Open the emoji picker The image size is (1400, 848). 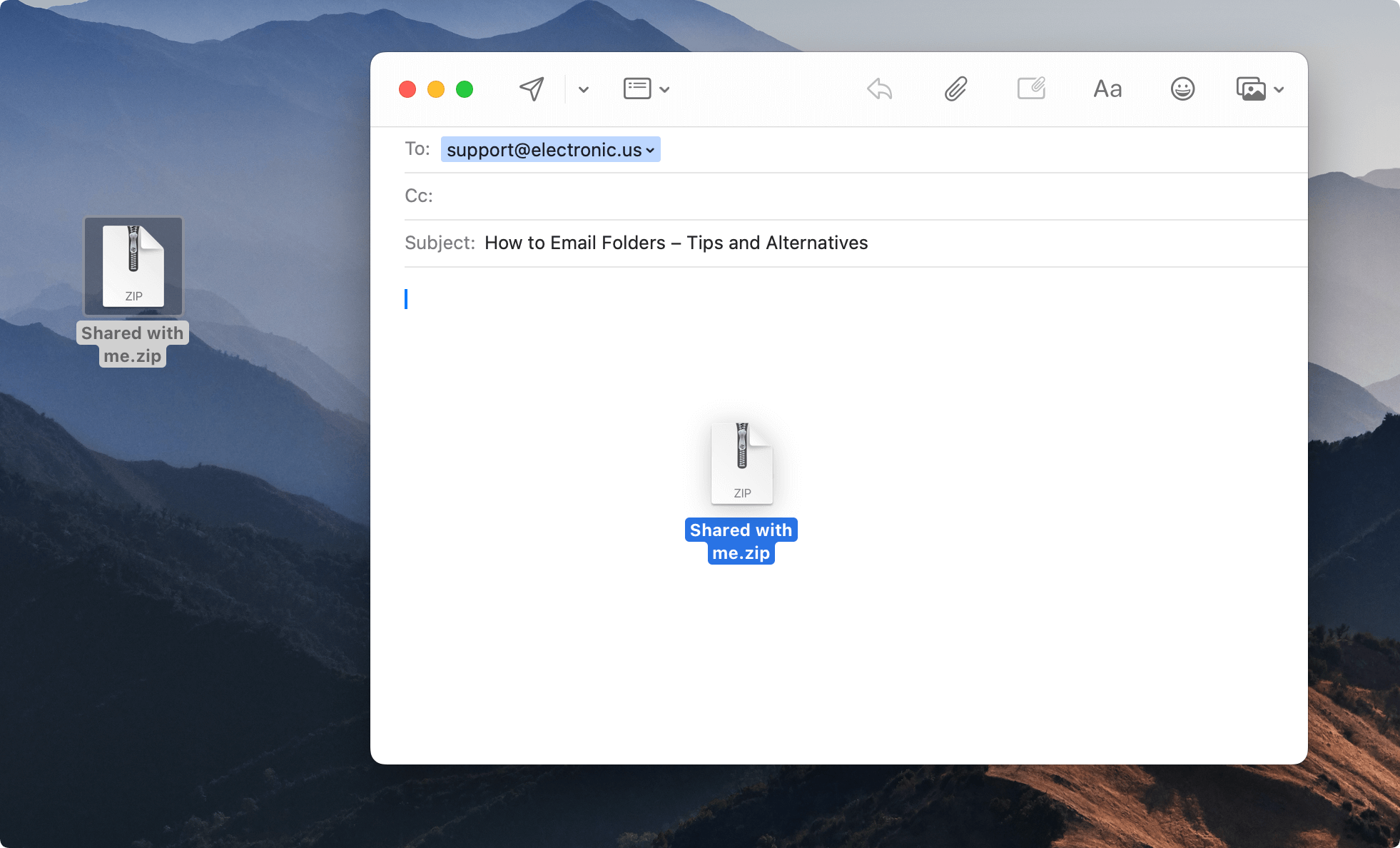(x=1182, y=89)
